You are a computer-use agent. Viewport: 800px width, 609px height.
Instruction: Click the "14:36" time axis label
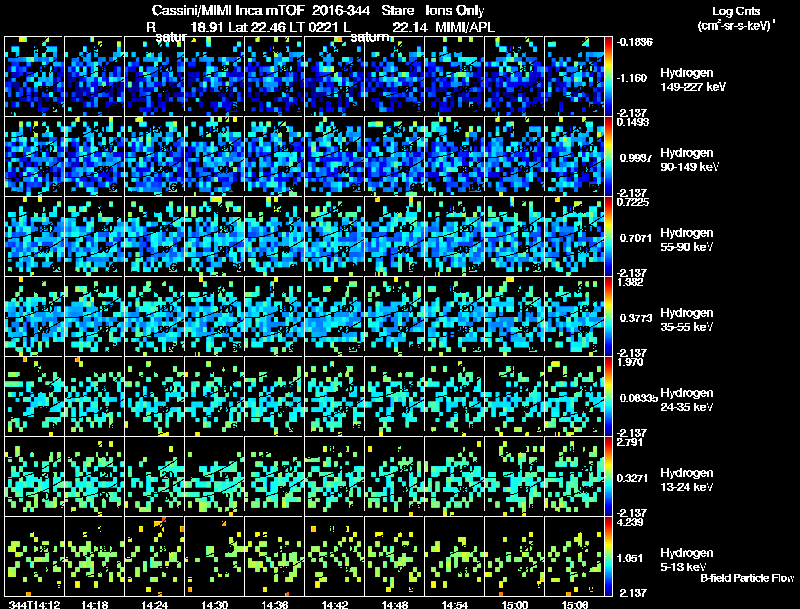coord(275,605)
